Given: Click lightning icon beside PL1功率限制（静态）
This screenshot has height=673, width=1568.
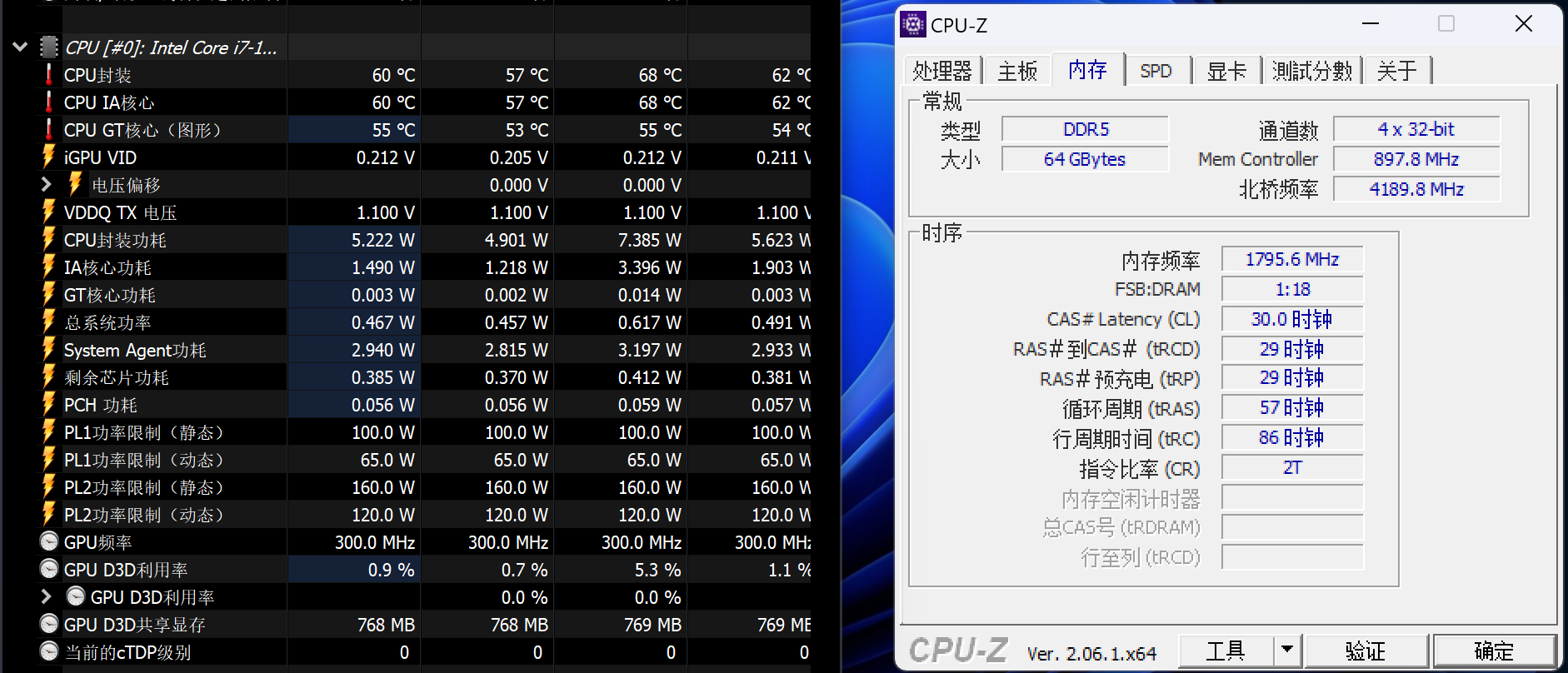Looking at the screenshot, I should [49, 432].
